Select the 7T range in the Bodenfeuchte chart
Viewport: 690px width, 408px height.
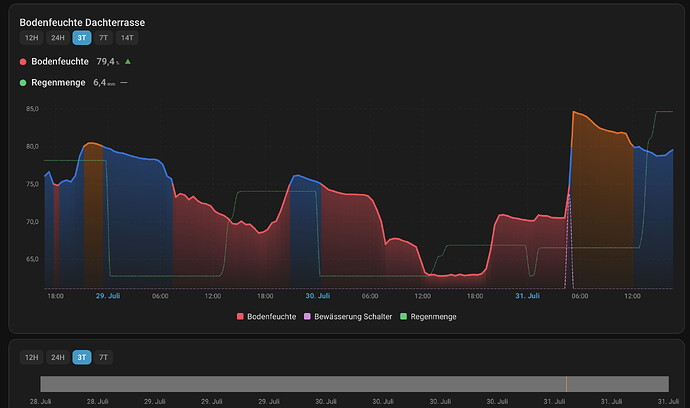pyautogui.click(x=103, y=38)
